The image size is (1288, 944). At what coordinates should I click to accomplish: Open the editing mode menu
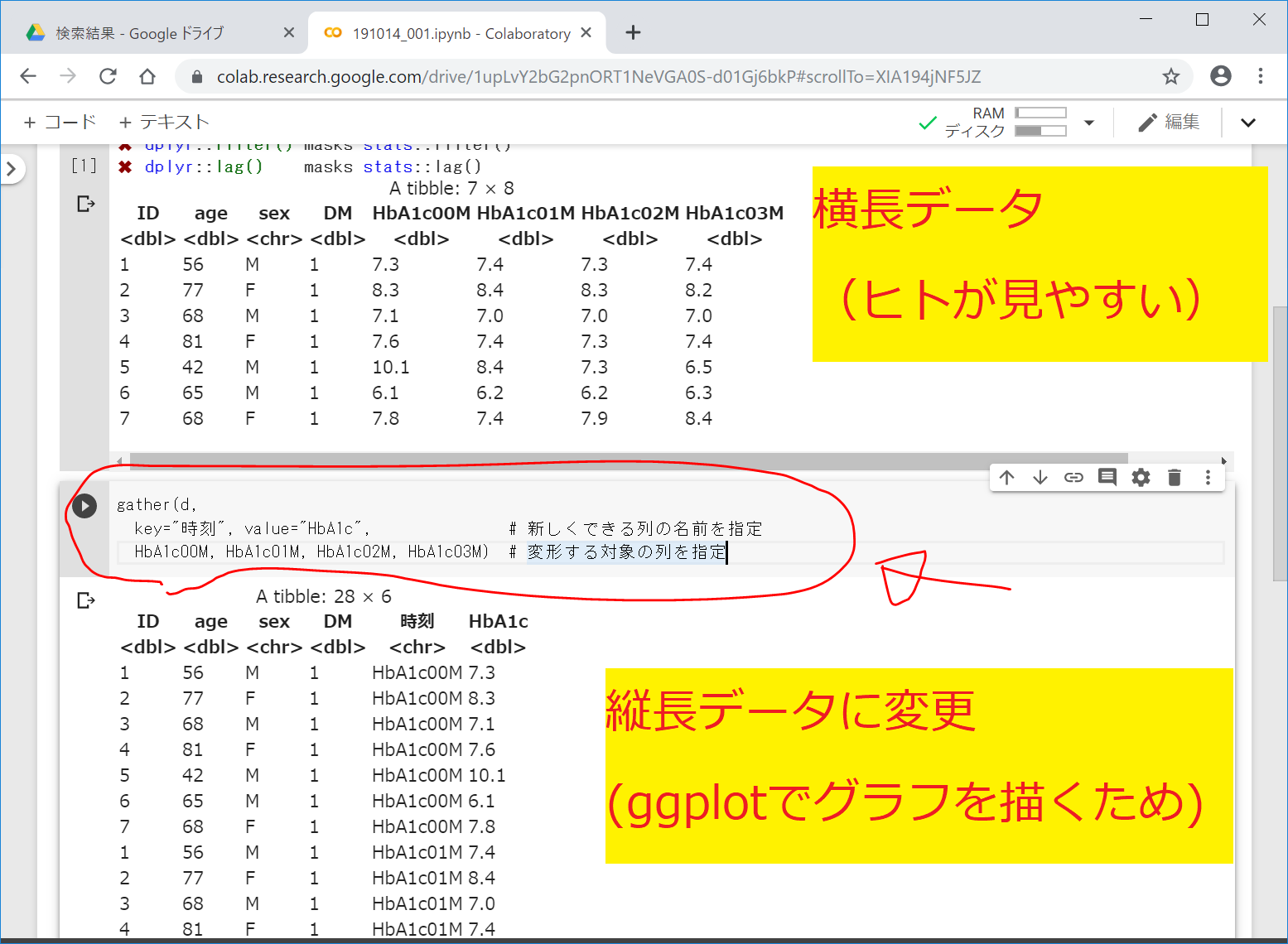click(1169, 123)
